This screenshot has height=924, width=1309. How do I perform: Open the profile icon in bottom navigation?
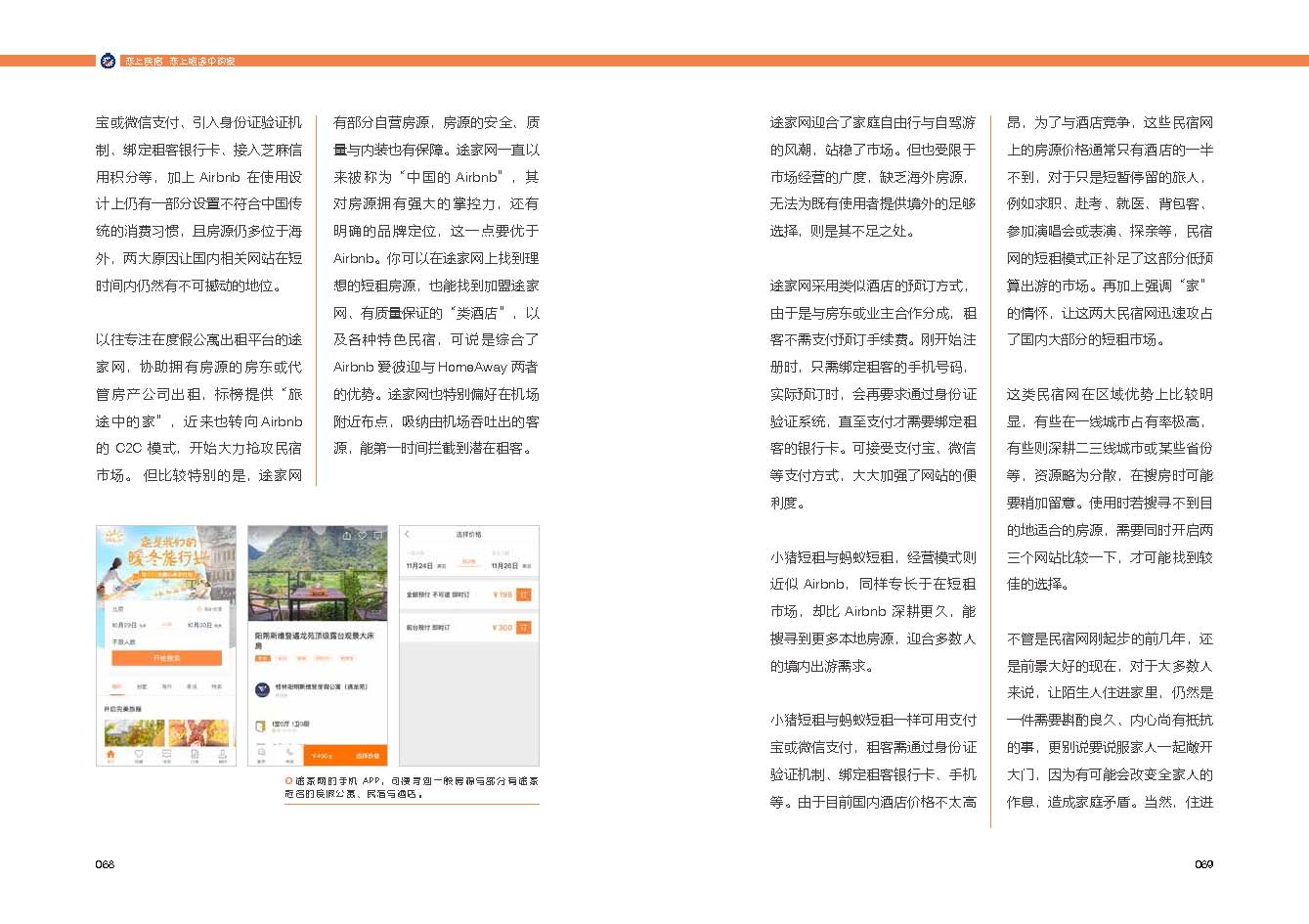pos(222,755)
